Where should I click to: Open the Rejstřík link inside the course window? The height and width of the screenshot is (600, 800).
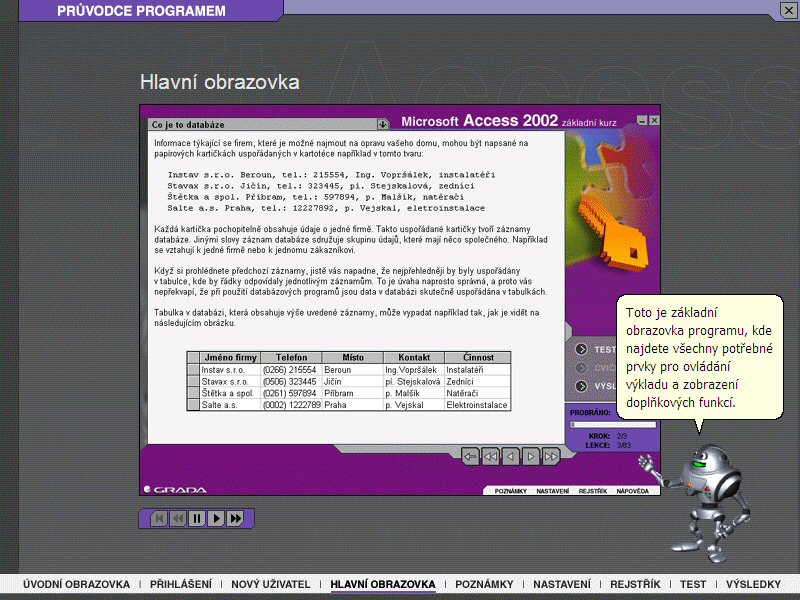click(x=593, y=491)
